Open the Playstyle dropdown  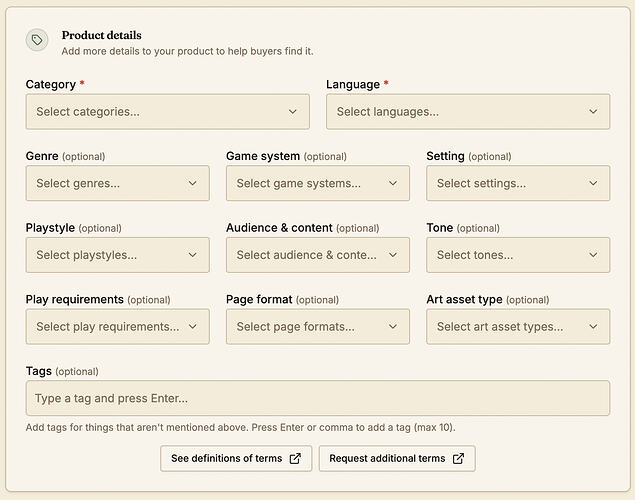pos(117,255)
